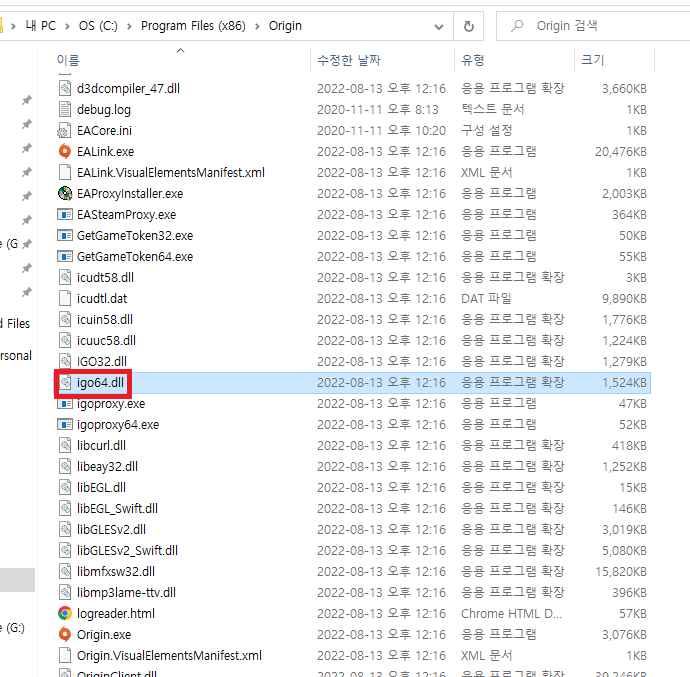Click the EAProxyInstaller.exe icon
The height and width of the screenshot is (677, 690).
pos(65,194)
